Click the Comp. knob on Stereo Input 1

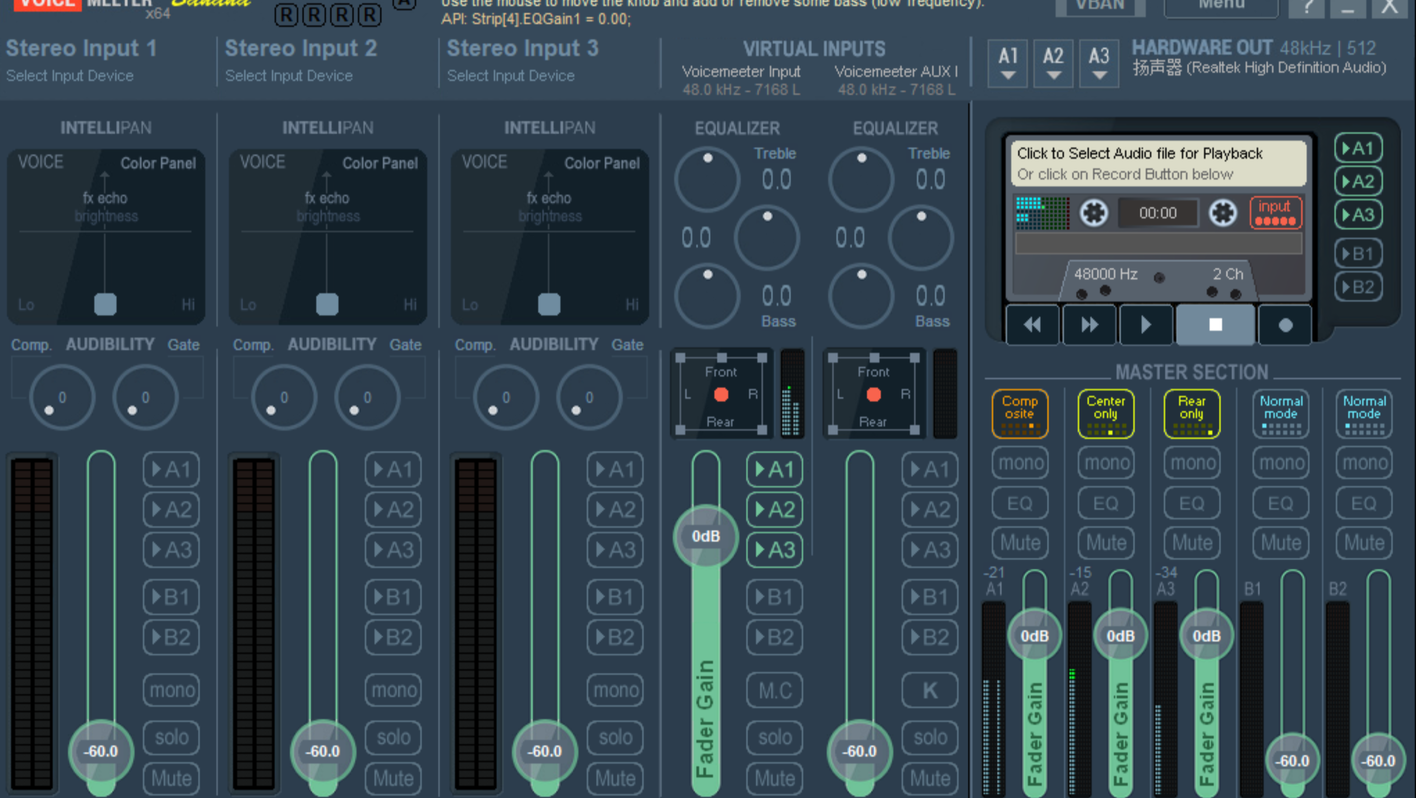[x=61, y=397]
